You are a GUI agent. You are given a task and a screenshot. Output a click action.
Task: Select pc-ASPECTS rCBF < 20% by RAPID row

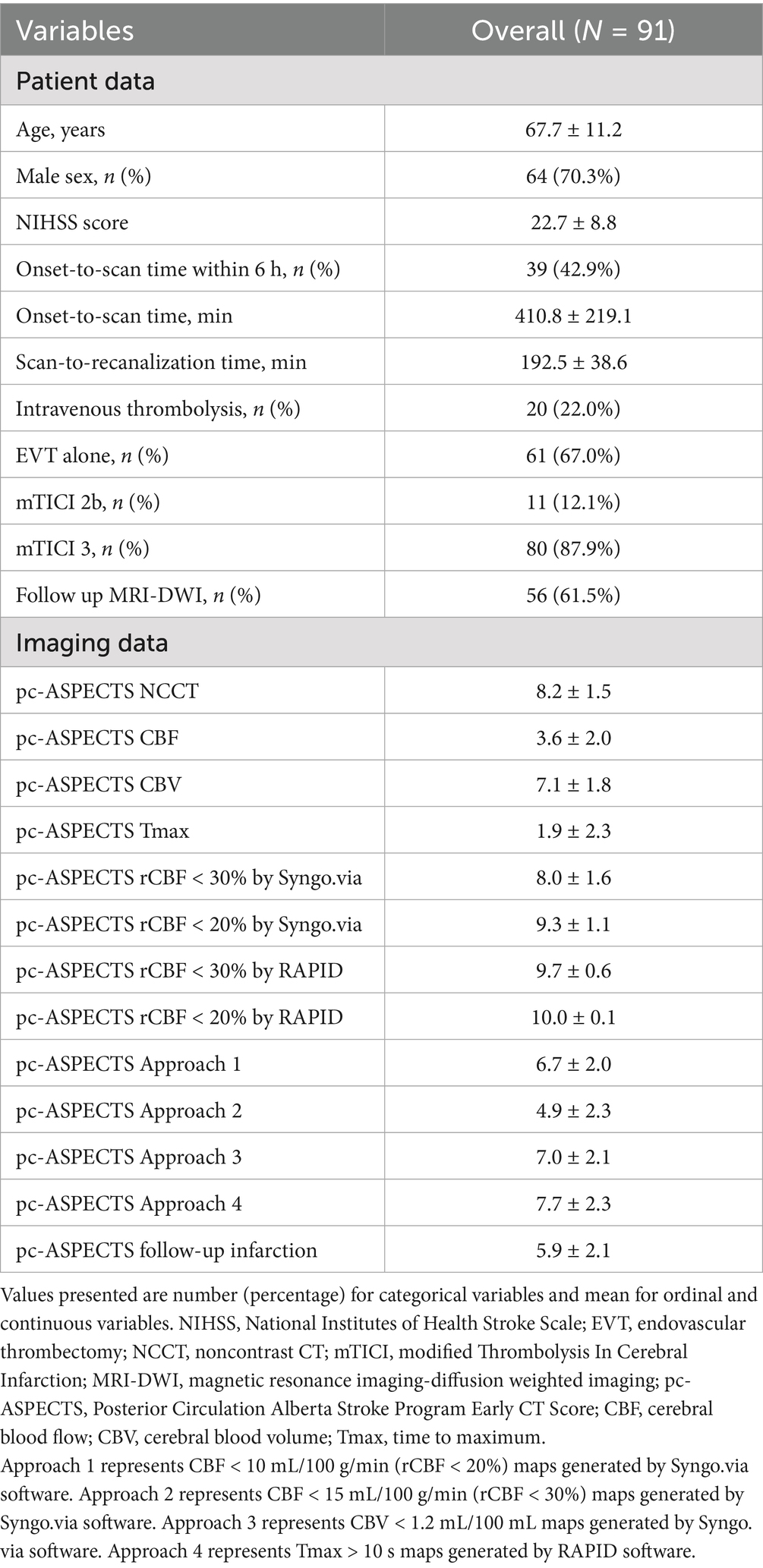coord(381,1017)
